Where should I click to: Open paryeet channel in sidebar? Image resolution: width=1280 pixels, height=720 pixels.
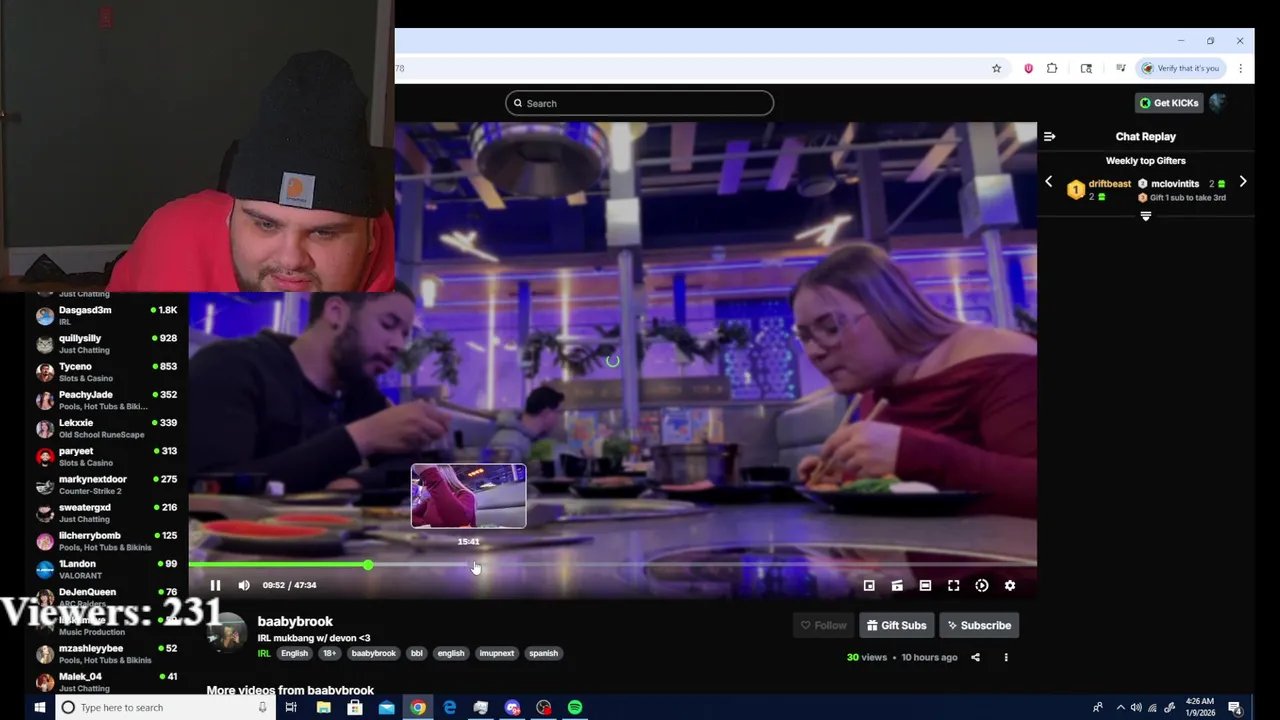[107, 456]
